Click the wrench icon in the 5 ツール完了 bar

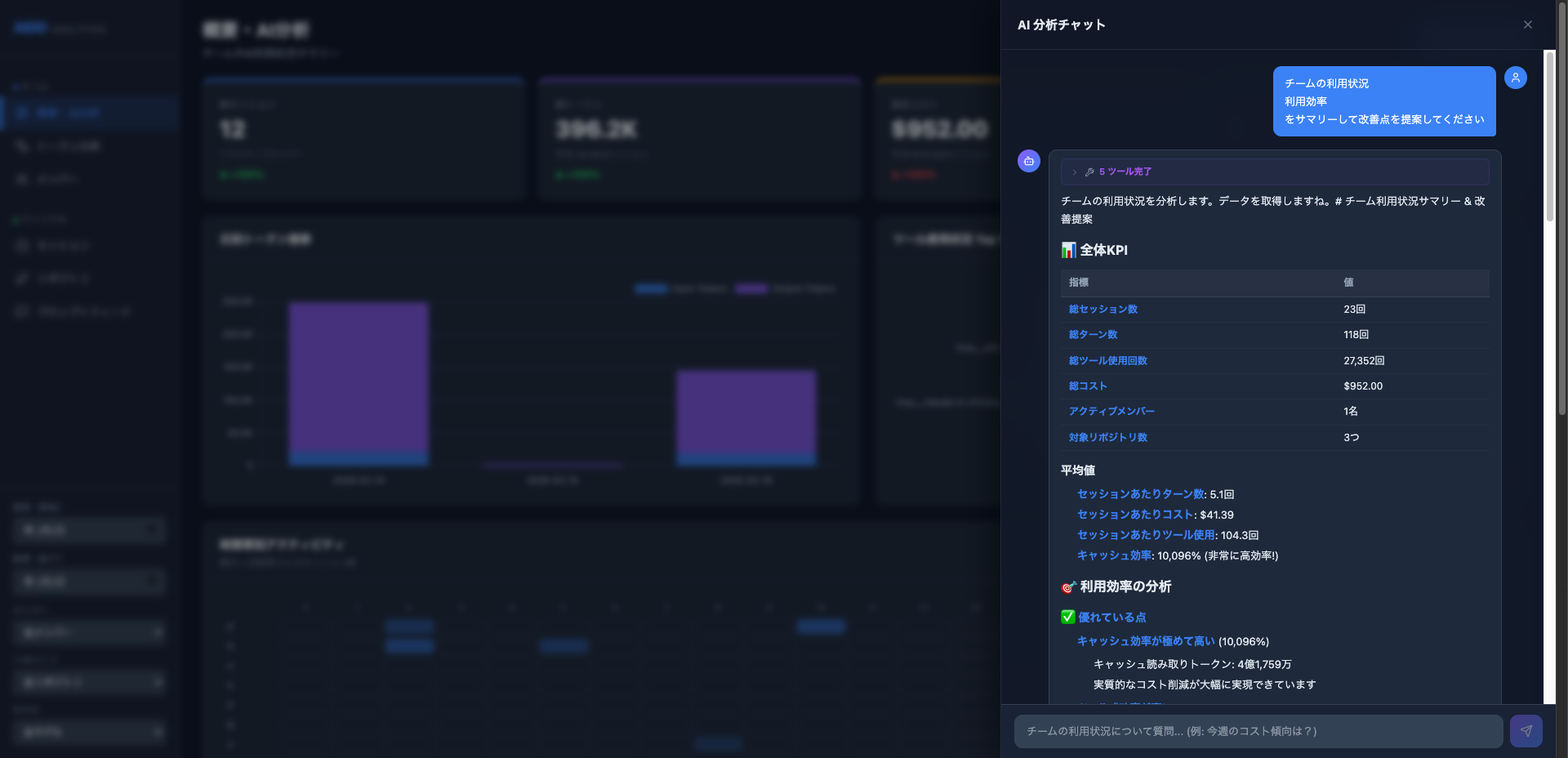(x=1089, y=172)
